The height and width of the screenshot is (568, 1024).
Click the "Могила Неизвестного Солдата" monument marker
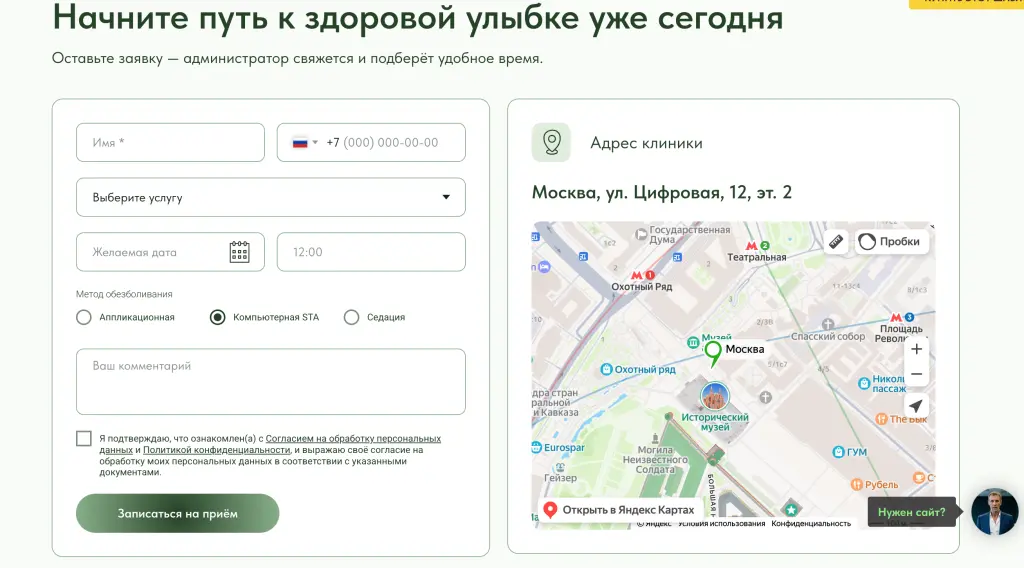point(655,439)
